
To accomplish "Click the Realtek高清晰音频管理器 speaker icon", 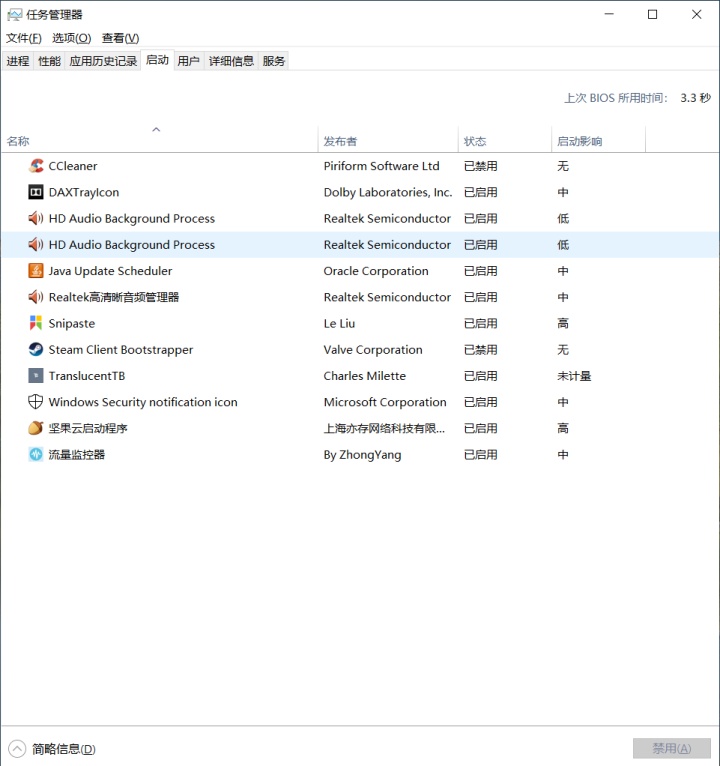I will click(36, 297).
